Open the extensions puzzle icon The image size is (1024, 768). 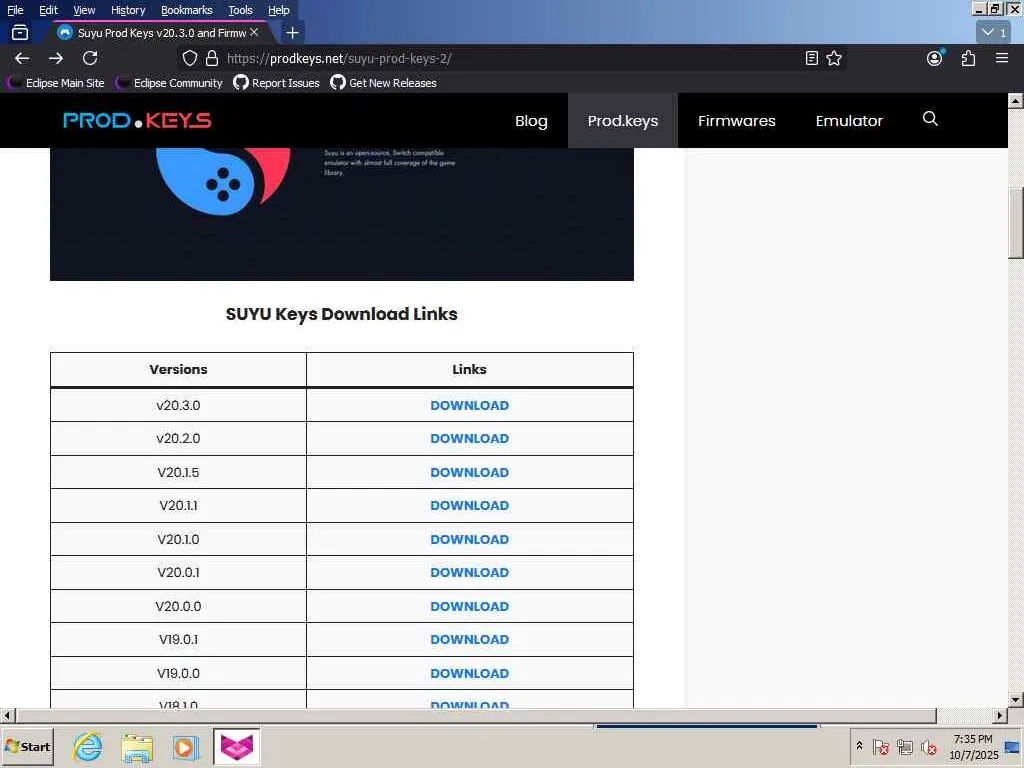[968, 58]
